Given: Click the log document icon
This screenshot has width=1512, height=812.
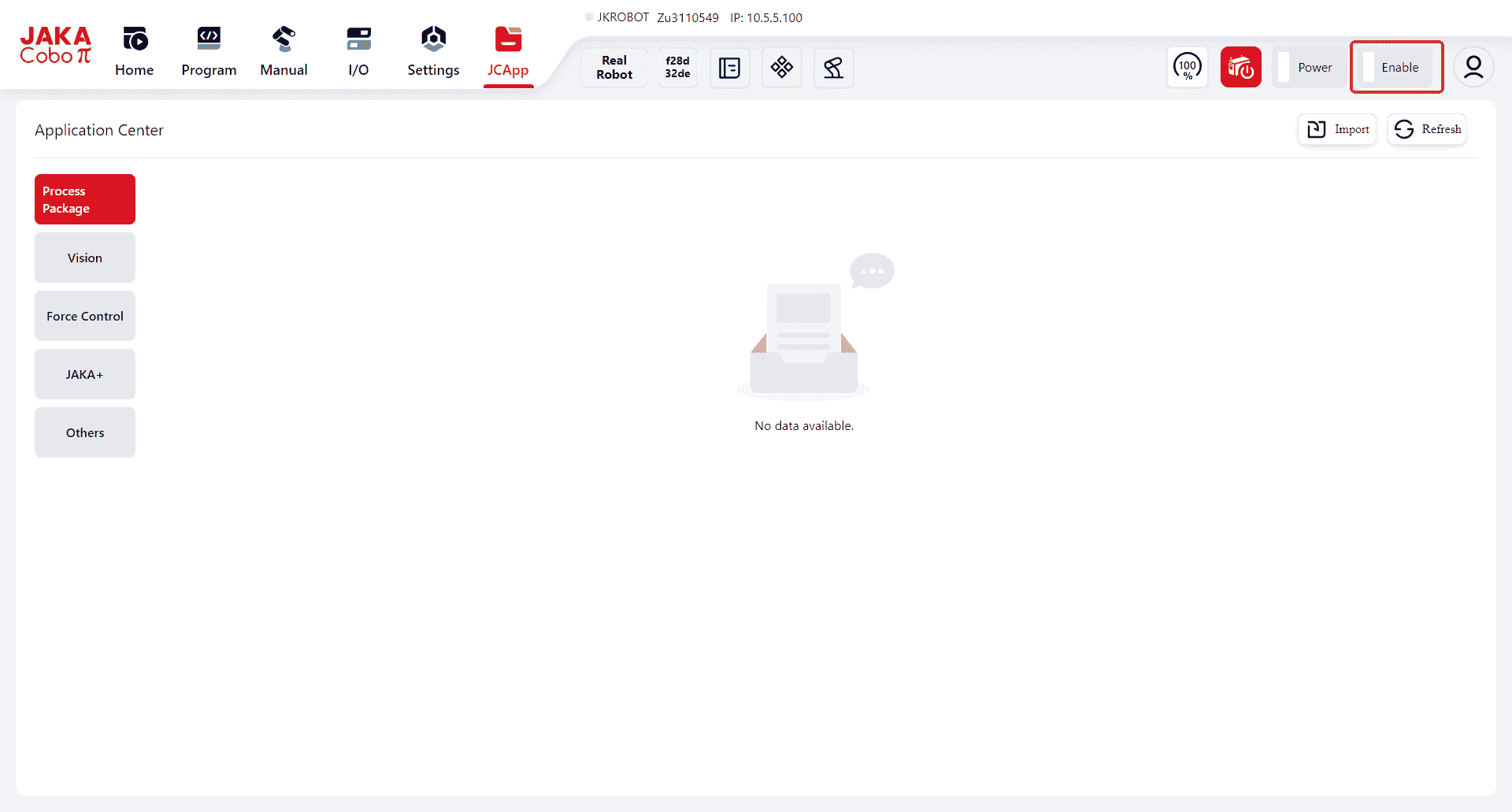Looking at the screenshot, I should [x=729, y=68].
